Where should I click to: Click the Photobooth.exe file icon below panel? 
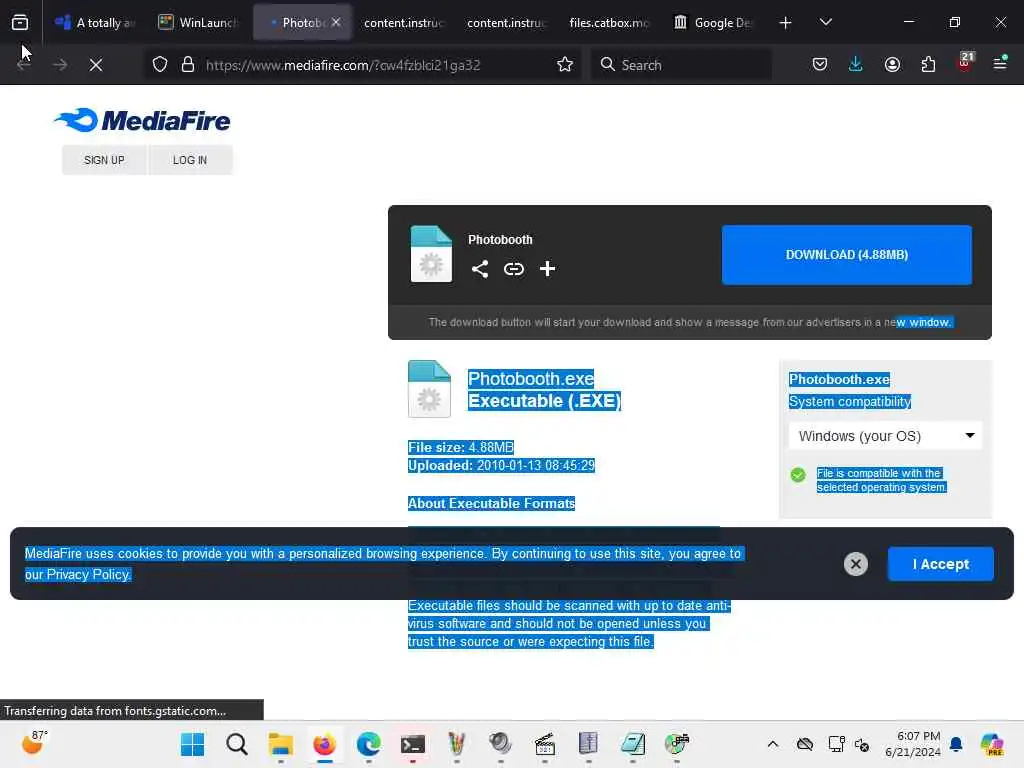(429, 389)
